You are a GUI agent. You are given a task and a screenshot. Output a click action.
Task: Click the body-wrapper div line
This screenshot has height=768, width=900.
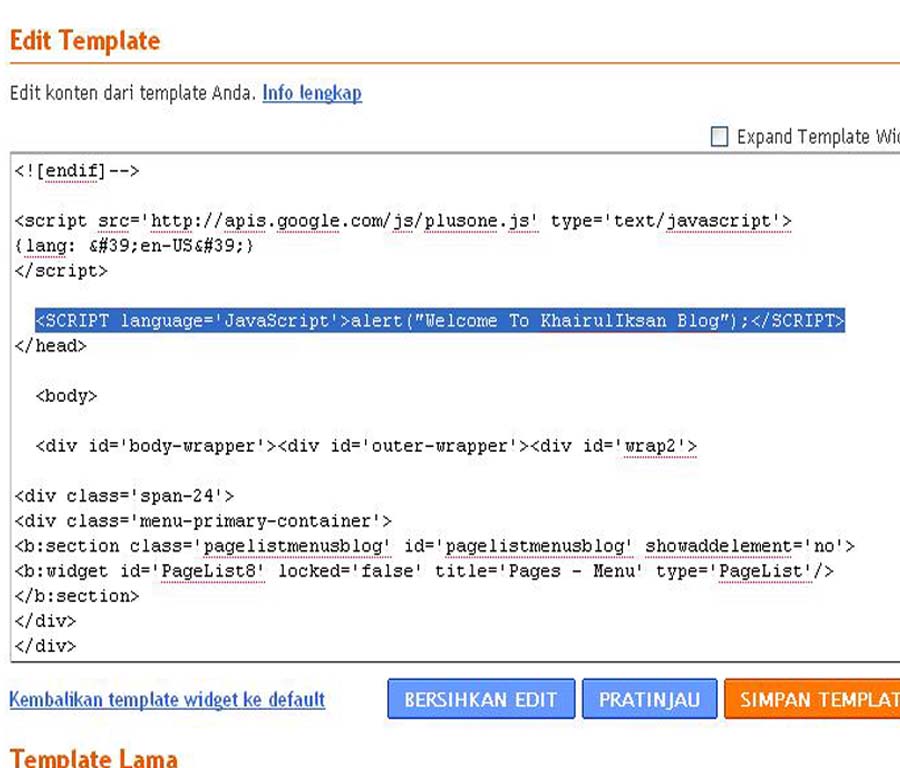(x=366, y=446)
